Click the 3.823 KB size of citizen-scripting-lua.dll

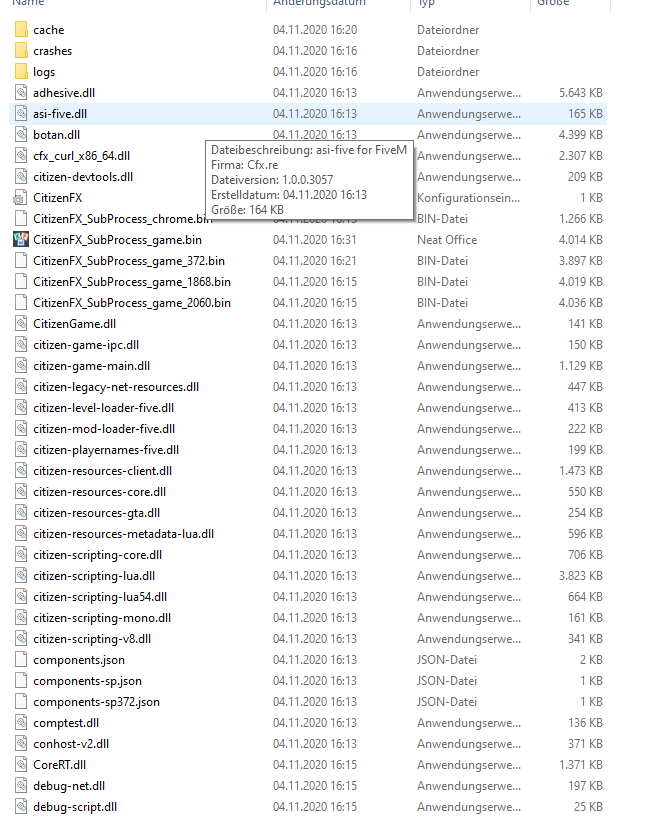[x=581, y=576]
